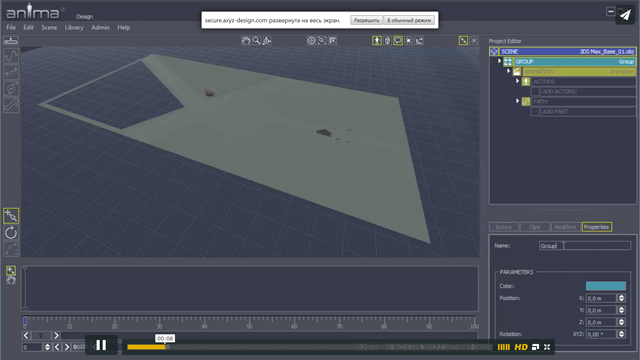The height and width of the screenshot is (360, 640).
Task: Toggle the highlighted snap mode icon far right
Action: 463,40
